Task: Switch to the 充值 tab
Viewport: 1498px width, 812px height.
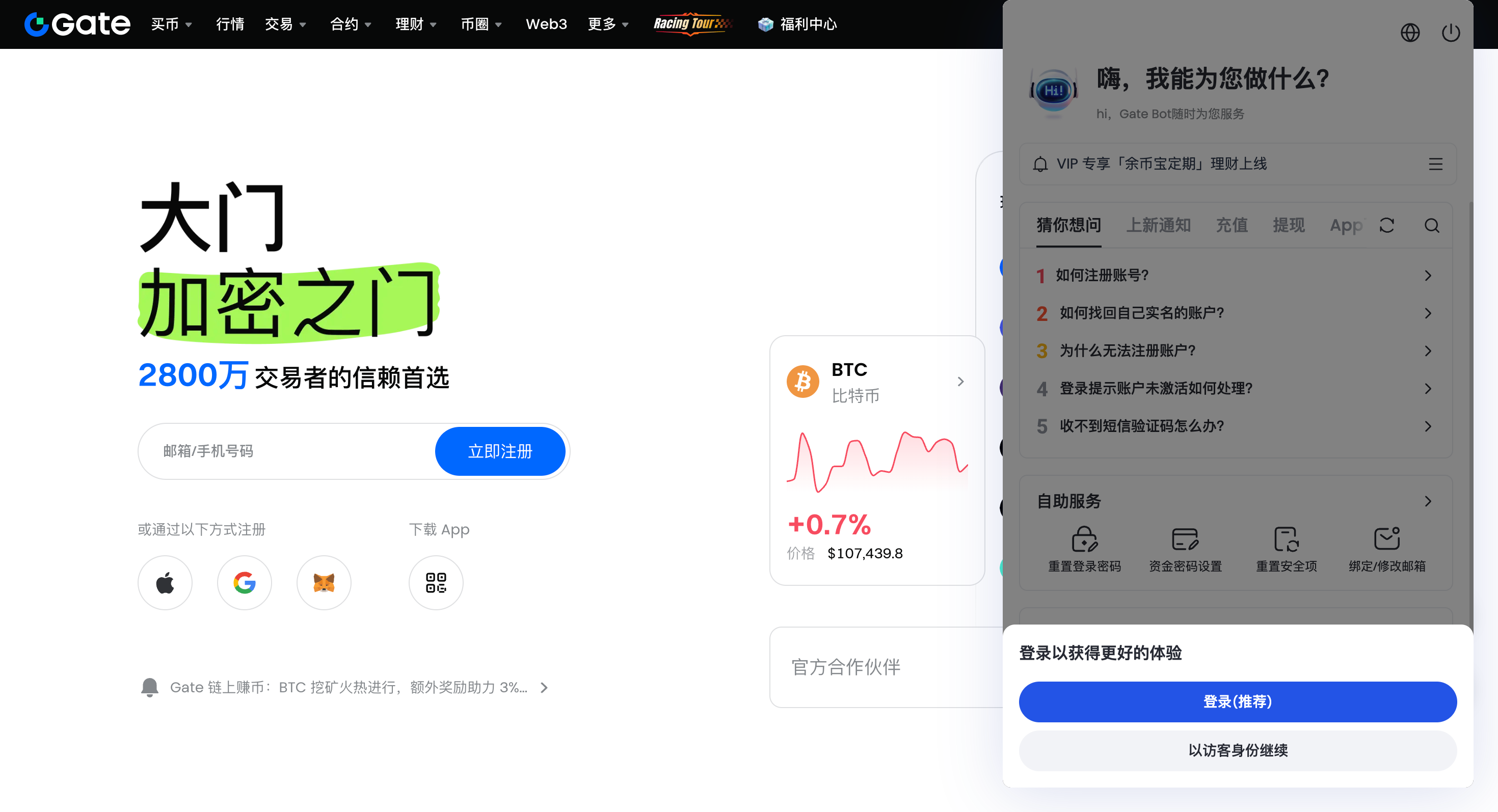Action: pyautogui.click(x=1232, y=226)
